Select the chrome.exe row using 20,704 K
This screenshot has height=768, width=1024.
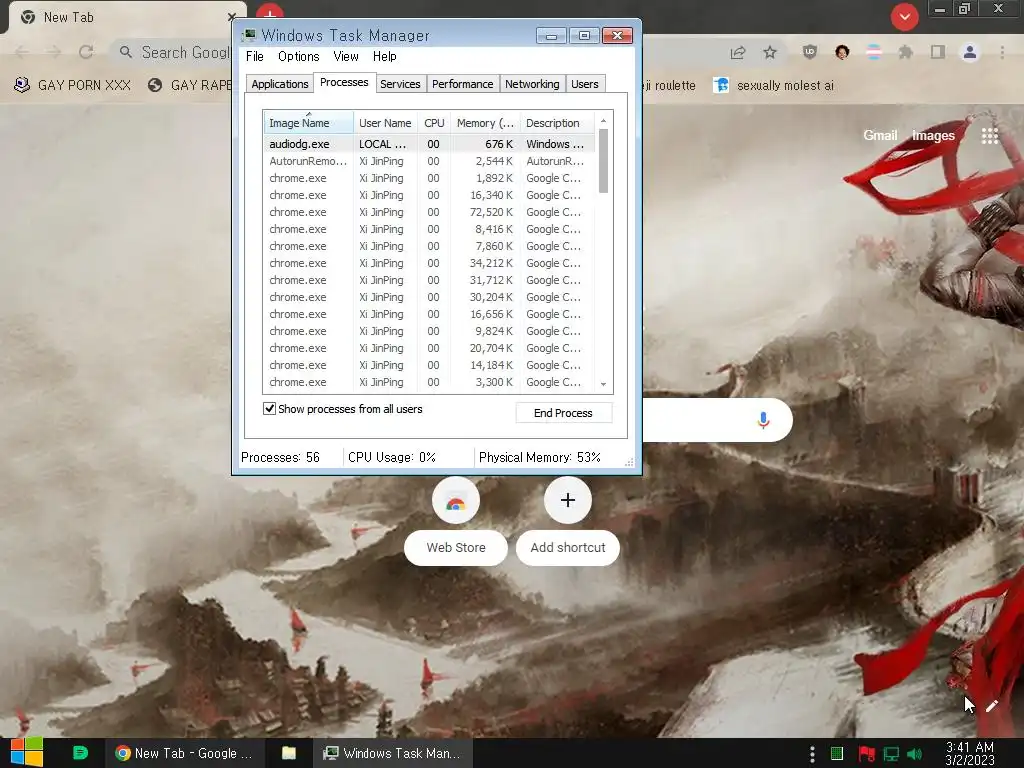pos(429,348)
